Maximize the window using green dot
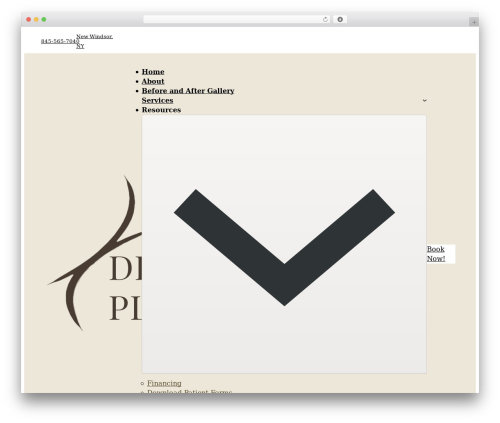500x423 pixels. [x=44, y=19]
